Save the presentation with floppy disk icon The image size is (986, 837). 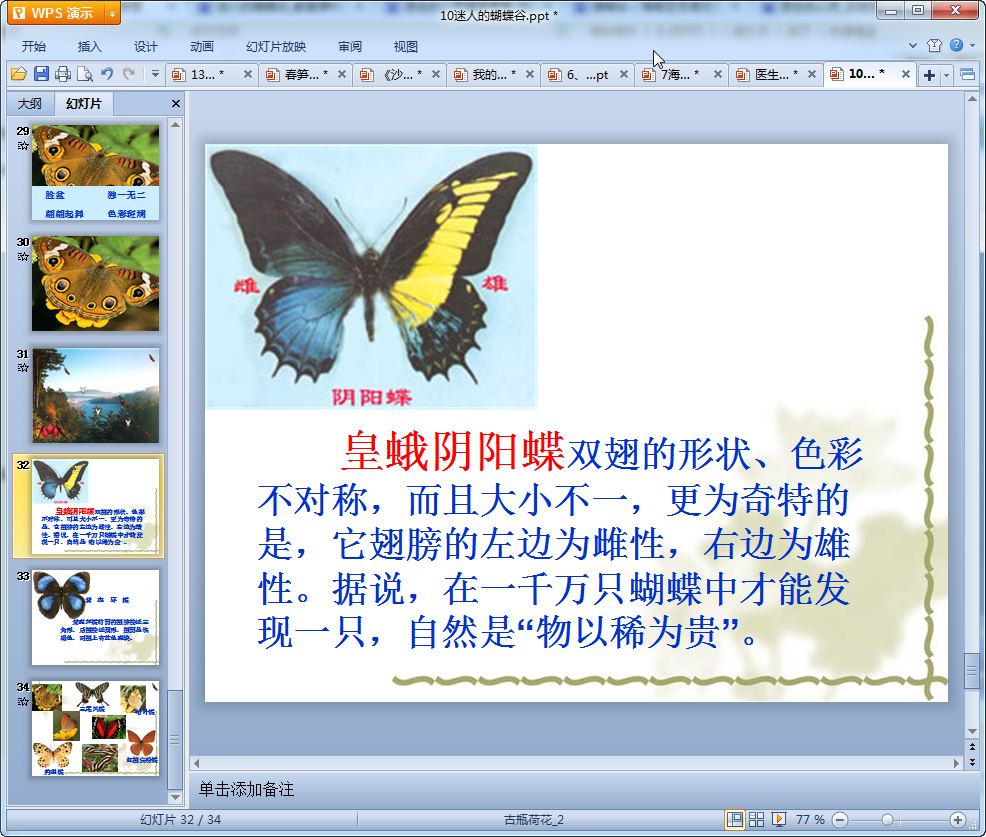tap(41, 74)
